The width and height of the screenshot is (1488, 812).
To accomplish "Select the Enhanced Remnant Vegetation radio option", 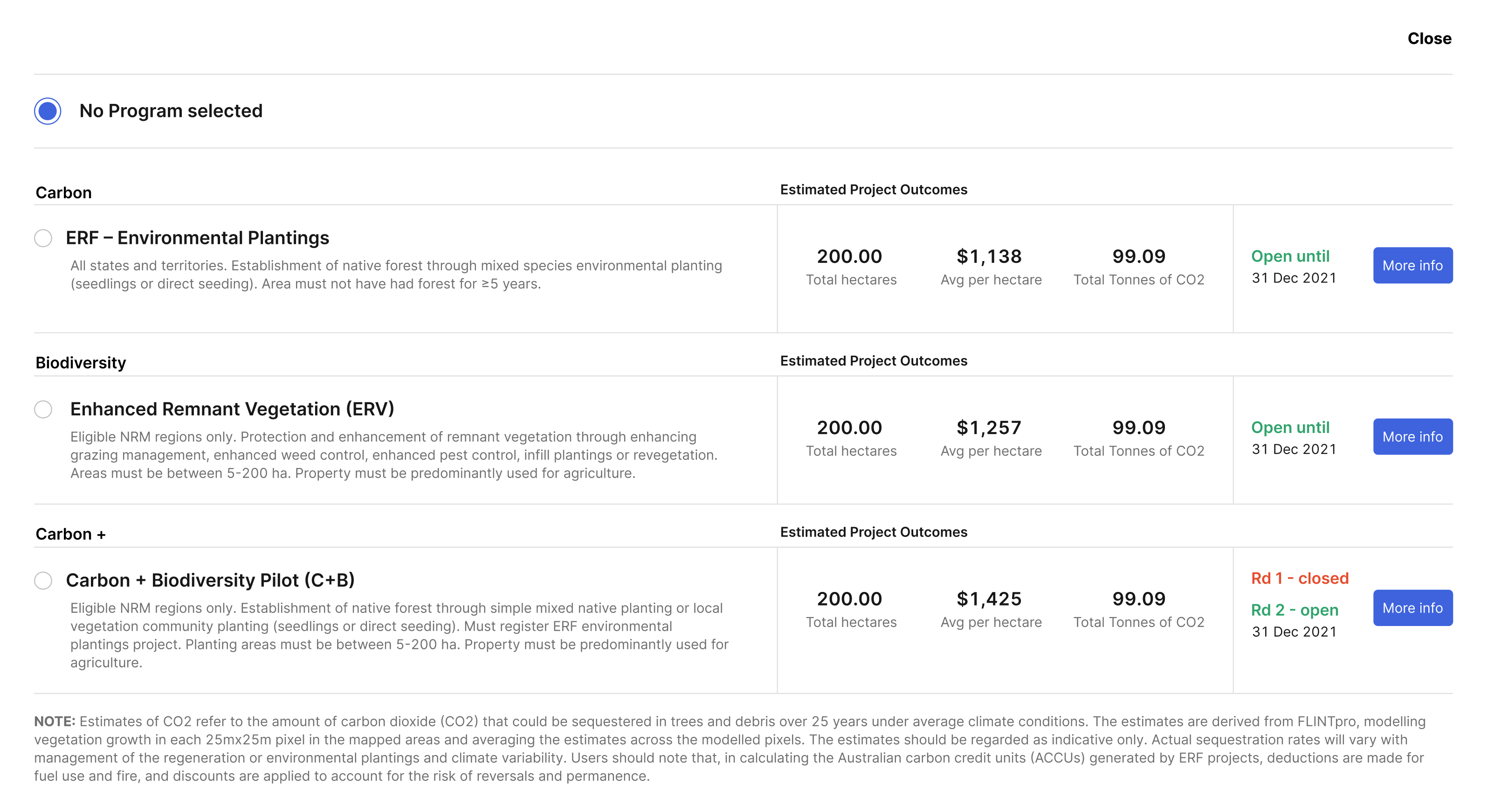I will coord(43,409).
